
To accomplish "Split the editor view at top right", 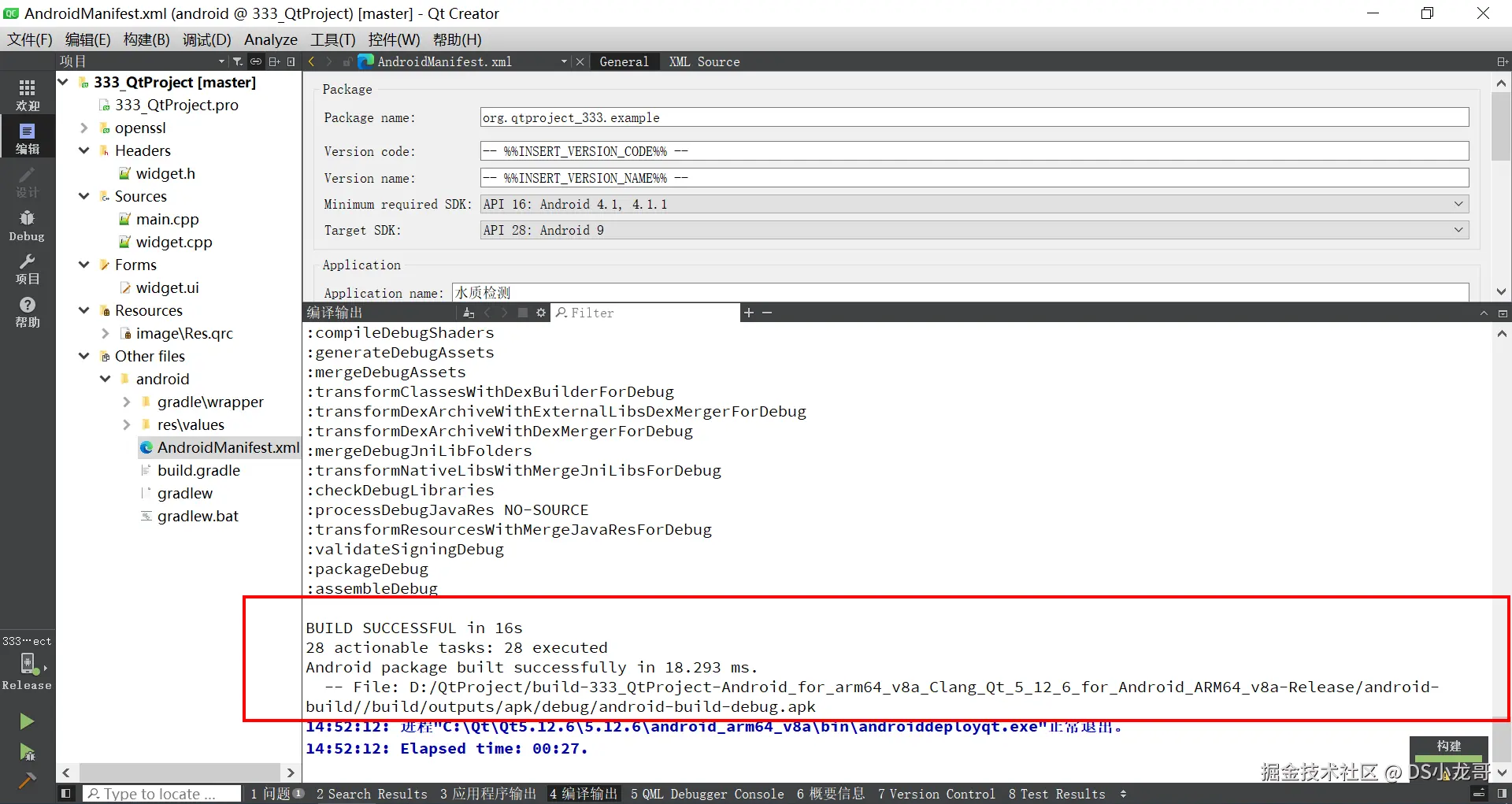I will click(1502, 61).
